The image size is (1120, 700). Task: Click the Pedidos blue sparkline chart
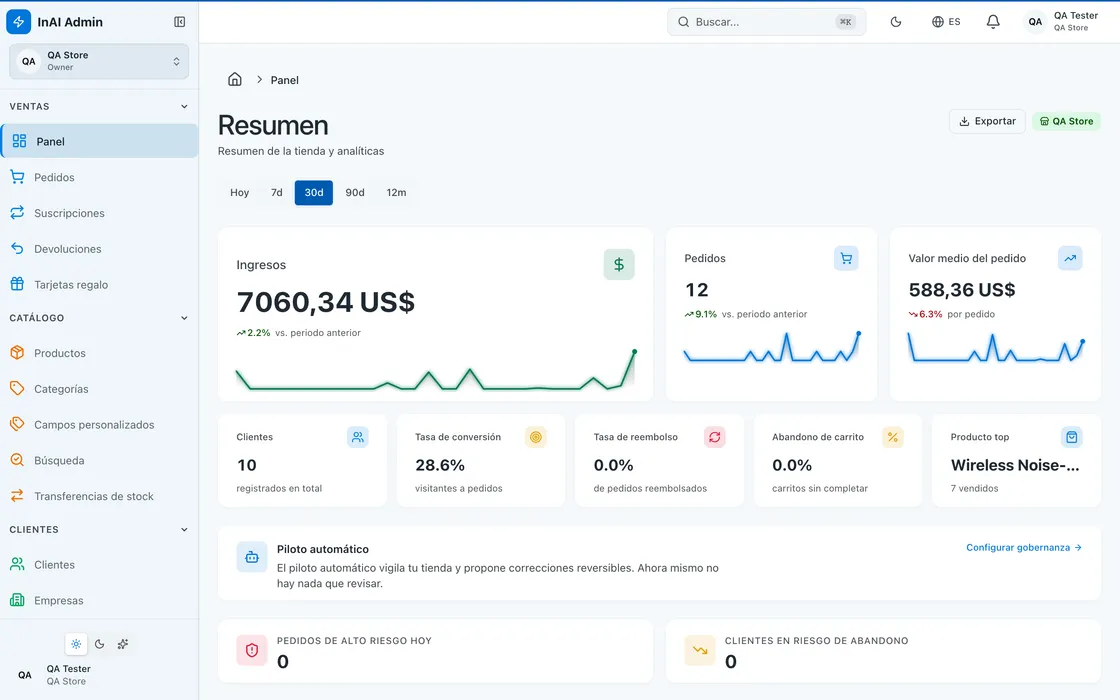pyautogui.click(x=771, y=347)
